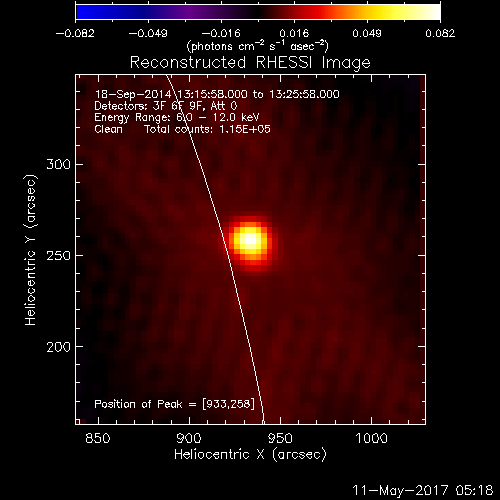500x500 pixels.
Task: Click the 'Heliocentric Y (arcsec)' axis label
Action: pyautogui.click(x=30, y=250)
